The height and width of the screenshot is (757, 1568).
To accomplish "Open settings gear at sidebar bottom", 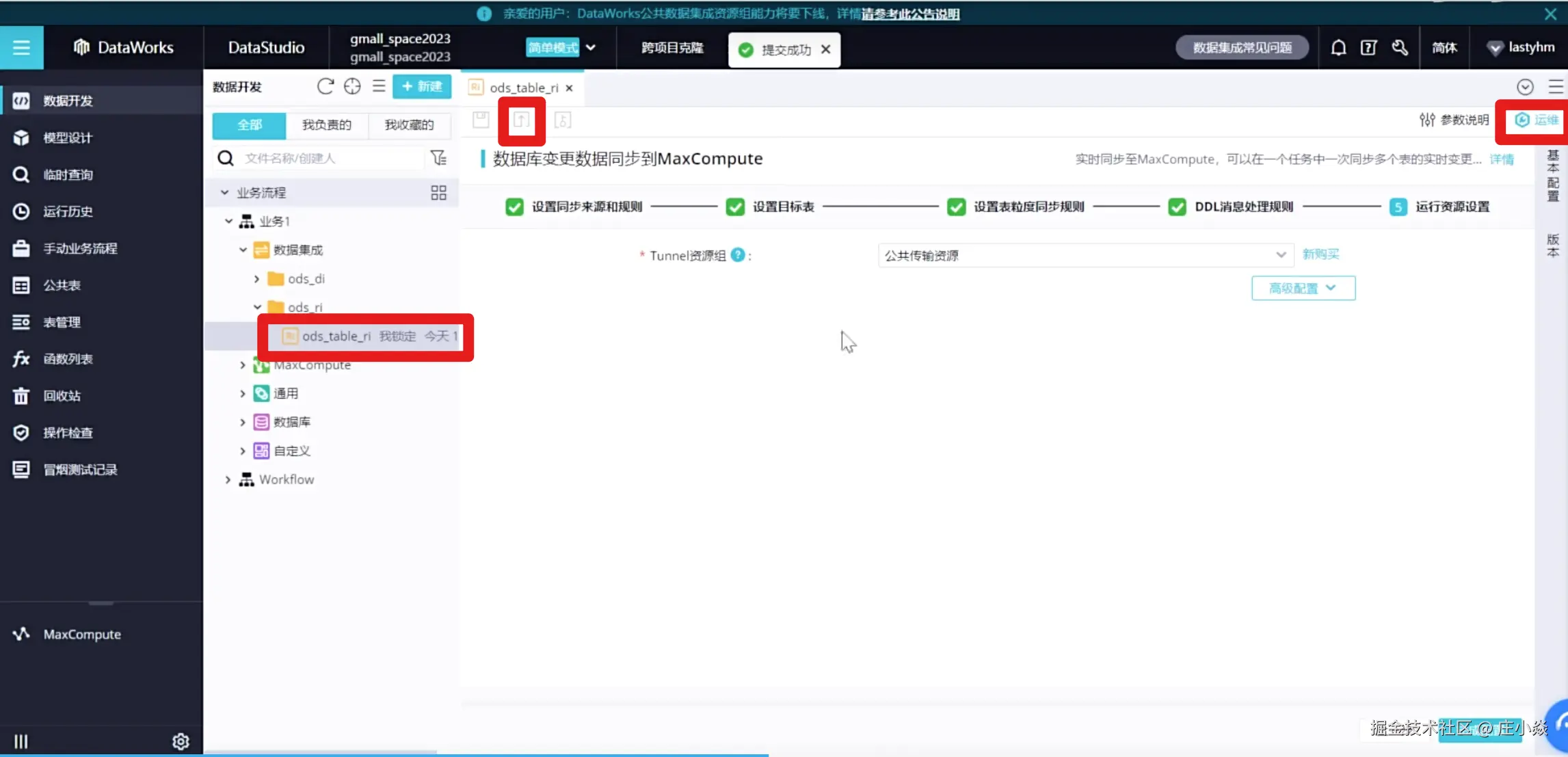I will click(181, 741).
